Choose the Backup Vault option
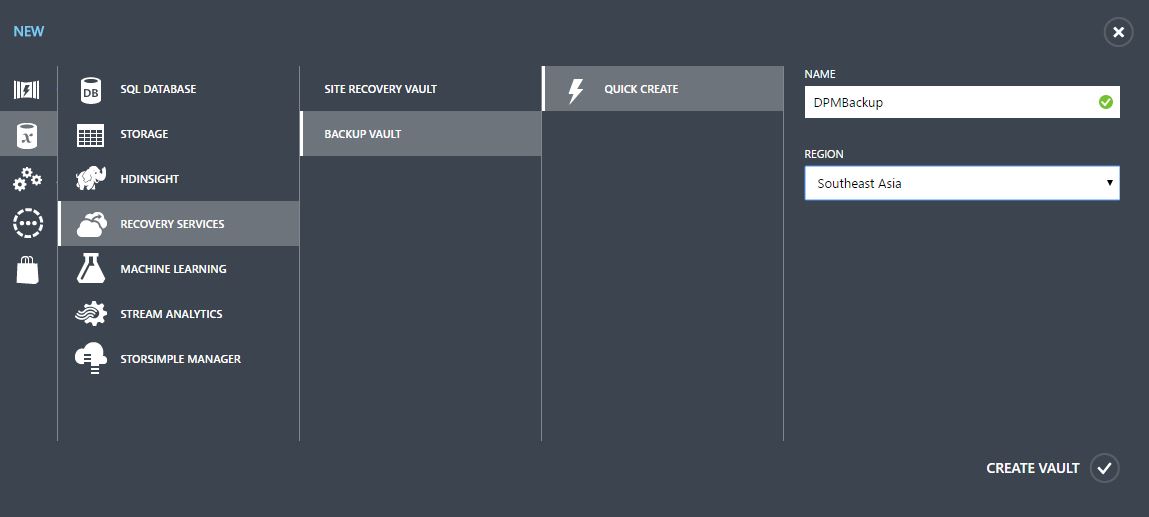 pos(421,134)
